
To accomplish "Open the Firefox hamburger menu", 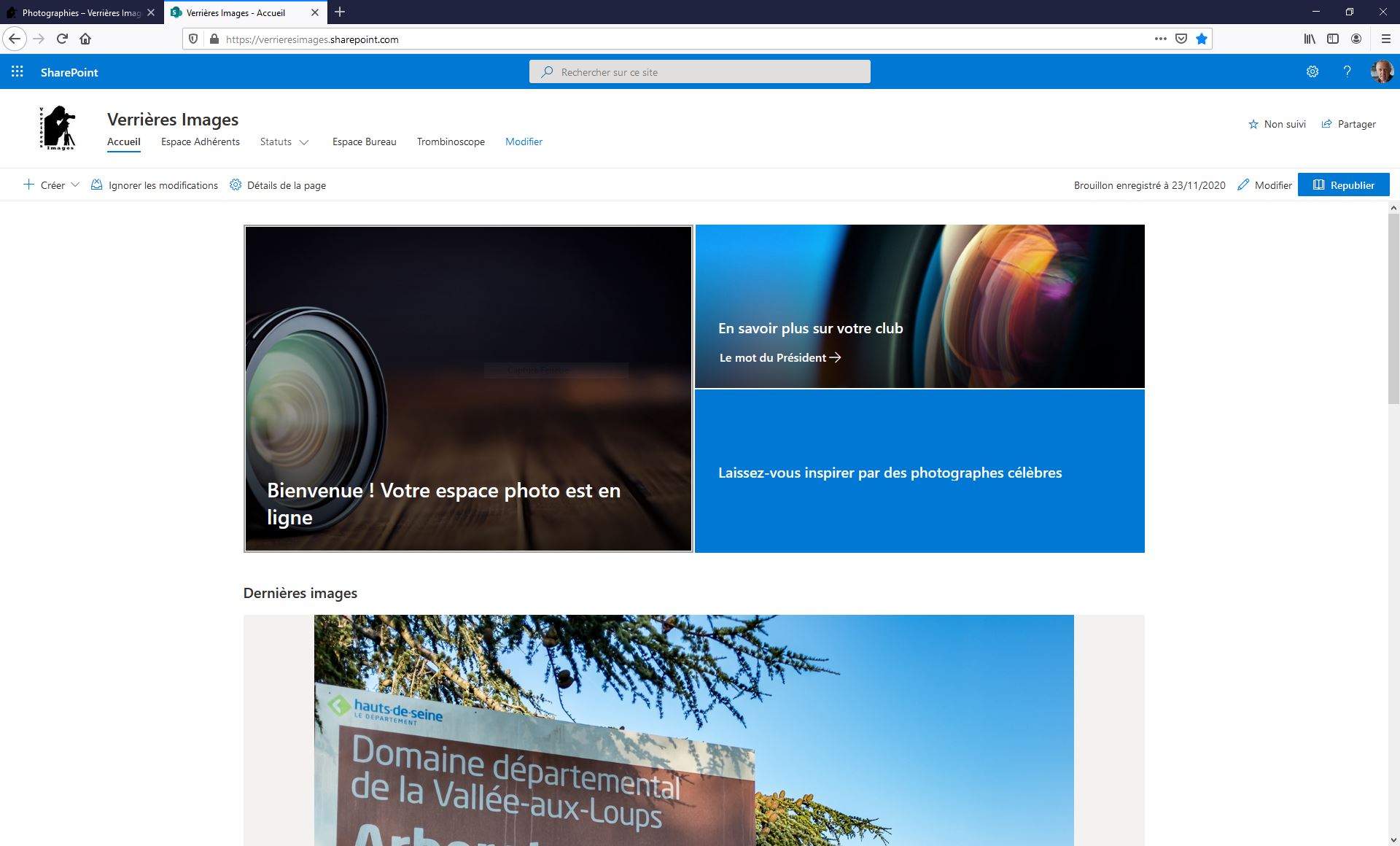I will click(x=1386, y=39).
